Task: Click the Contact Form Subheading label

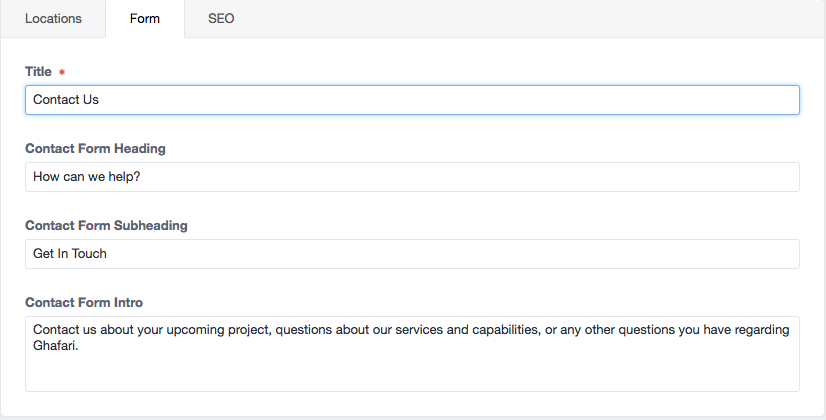Action: 106,226
